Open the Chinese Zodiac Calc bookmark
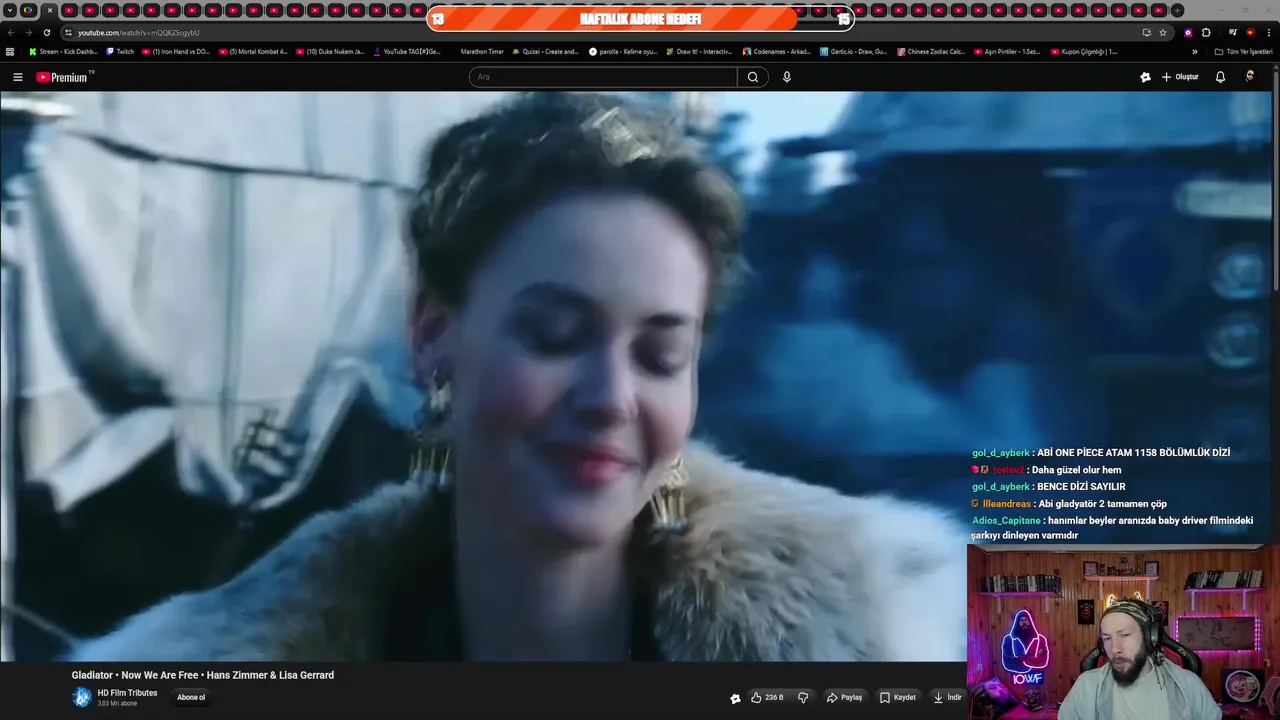Viewport: 1280px width, 720px height. point(931,51)
